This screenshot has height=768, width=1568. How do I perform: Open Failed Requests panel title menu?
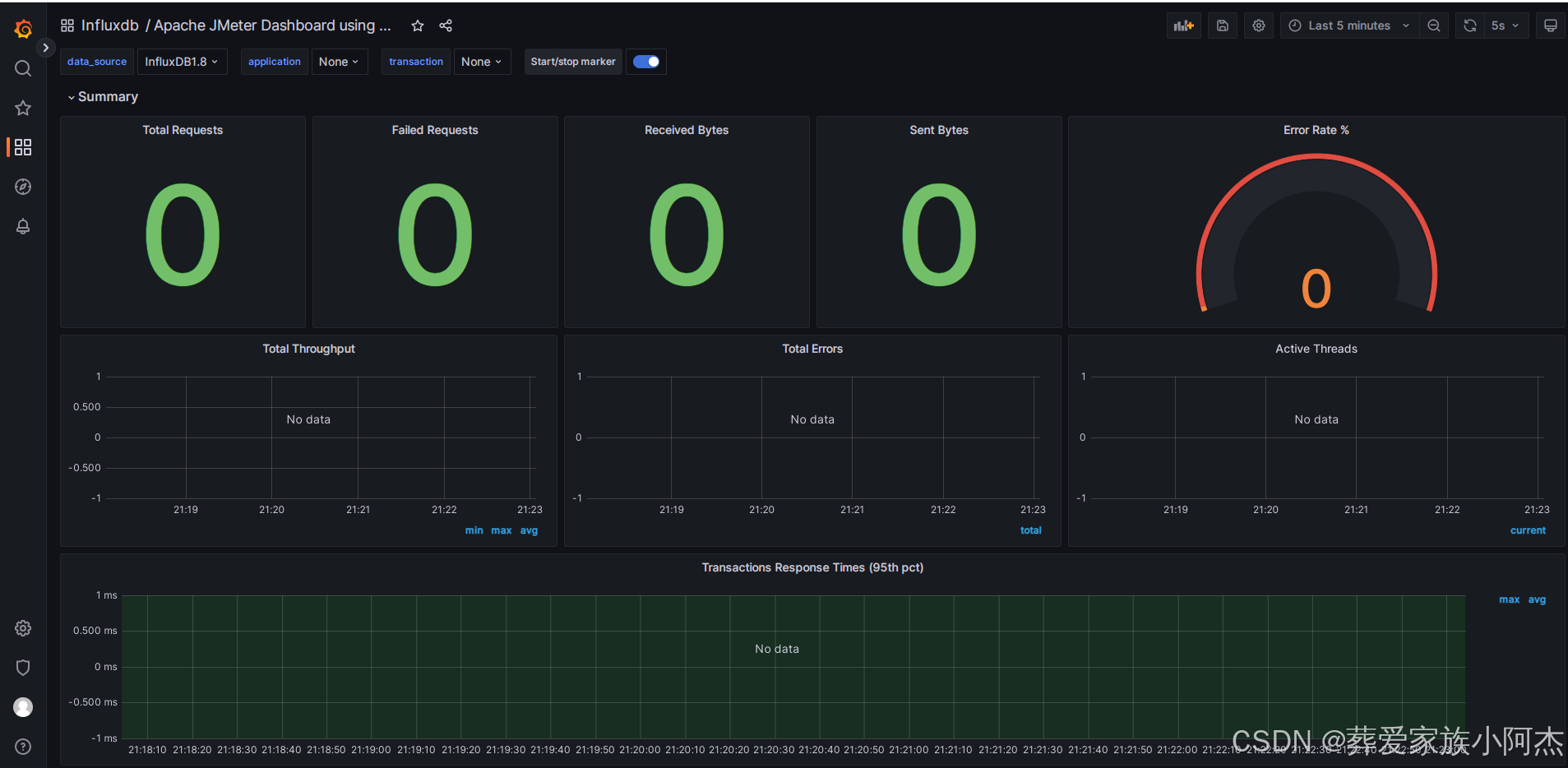[435, 130]
